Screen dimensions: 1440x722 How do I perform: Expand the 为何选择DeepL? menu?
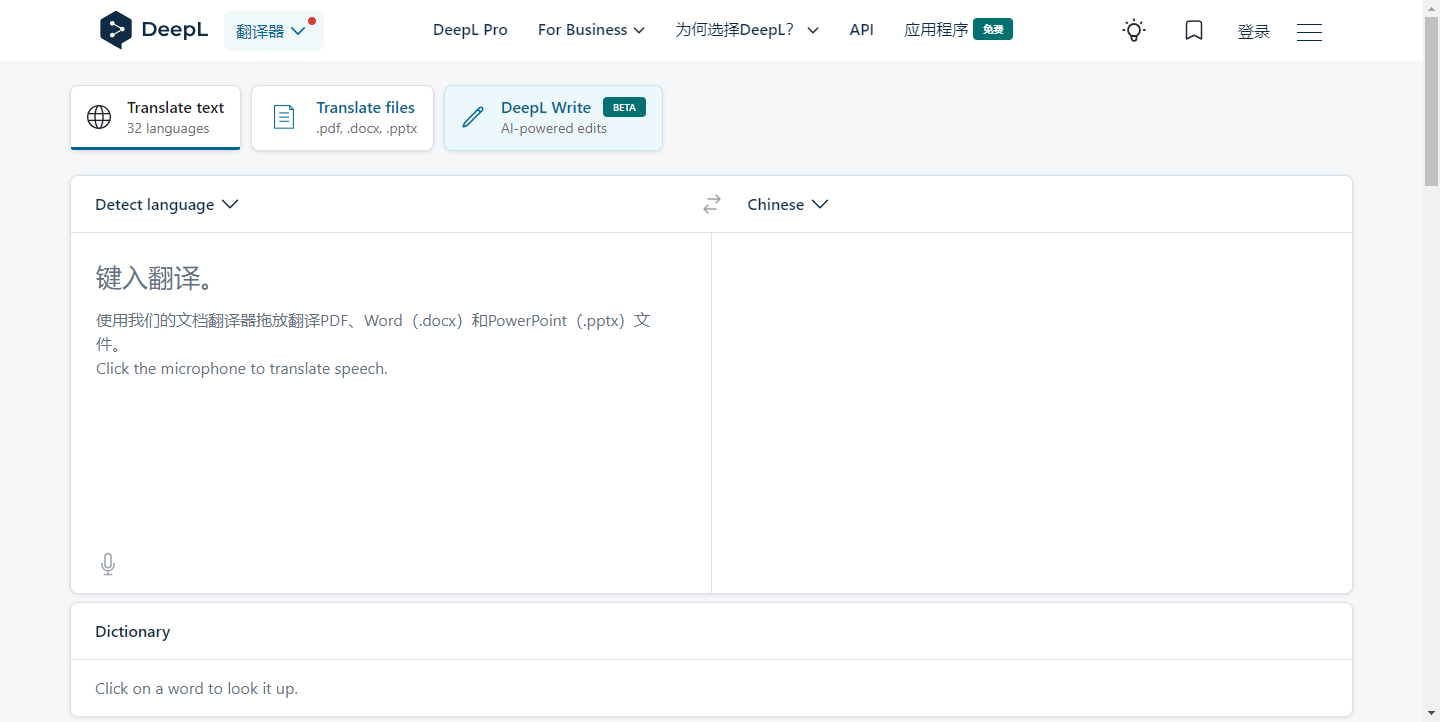747,30
